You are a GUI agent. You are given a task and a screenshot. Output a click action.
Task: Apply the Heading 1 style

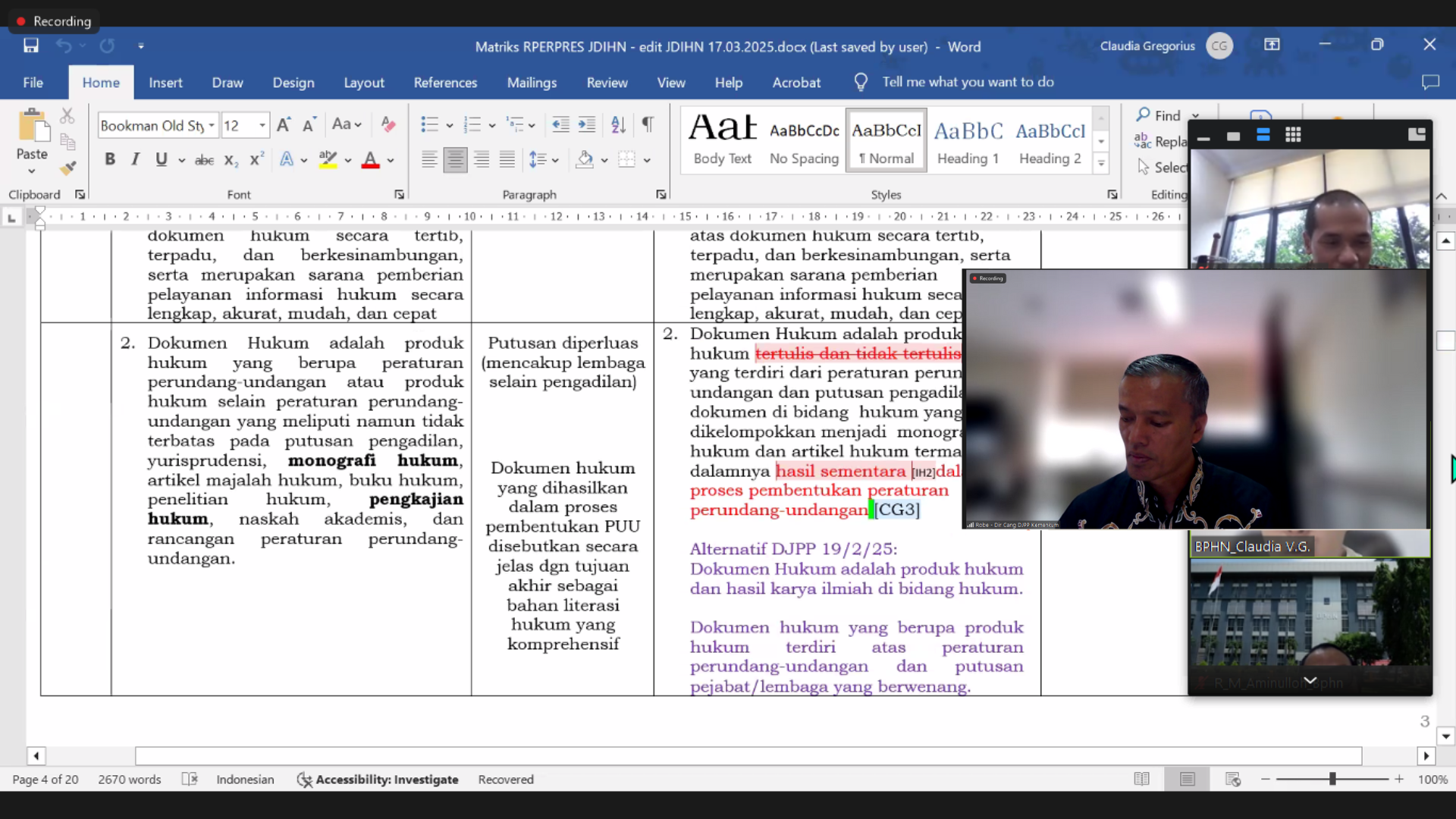[x=968, y=139]
